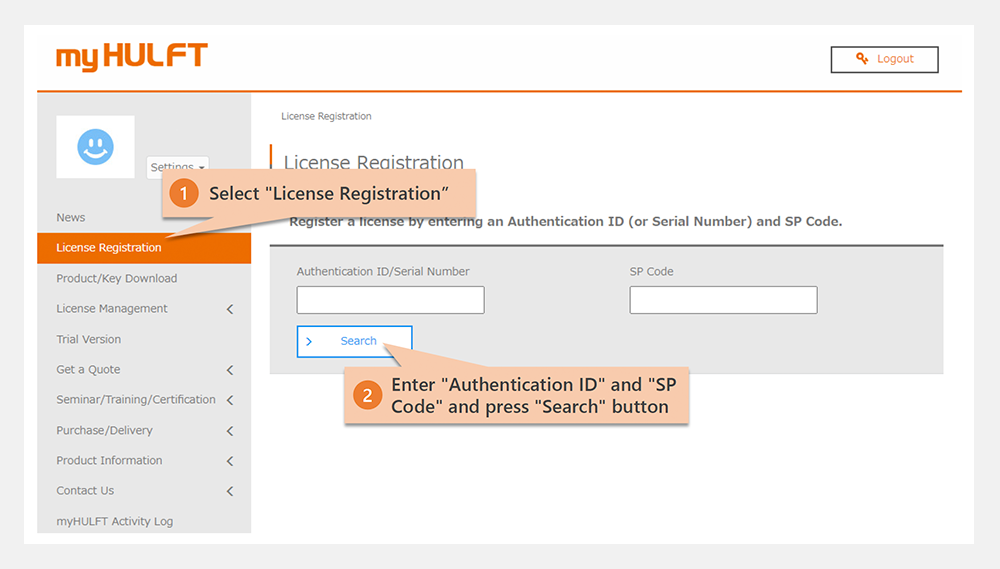Expand the Contact Us chevron
This screenshot has height=569, width=1000.
point(230,491)
